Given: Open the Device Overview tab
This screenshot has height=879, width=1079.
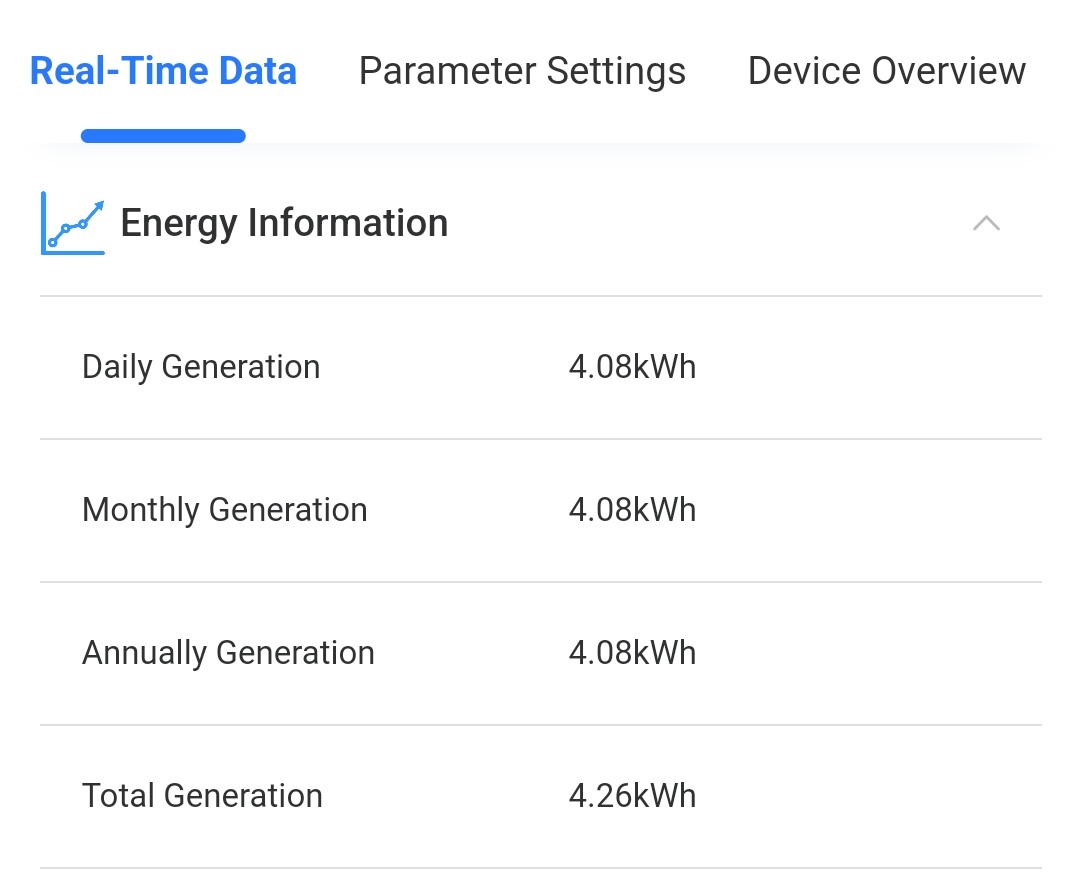Looking at the screenshot, I should 886,71.
